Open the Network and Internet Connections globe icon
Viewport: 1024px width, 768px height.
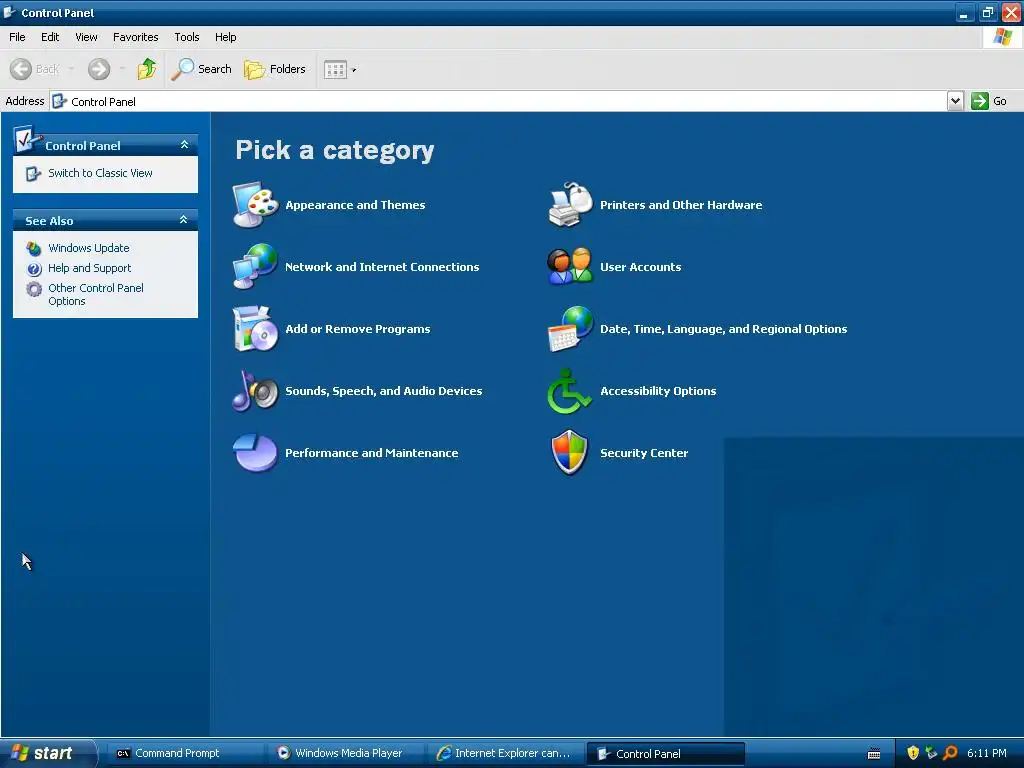pyautogui.click(x=255, y=266)
